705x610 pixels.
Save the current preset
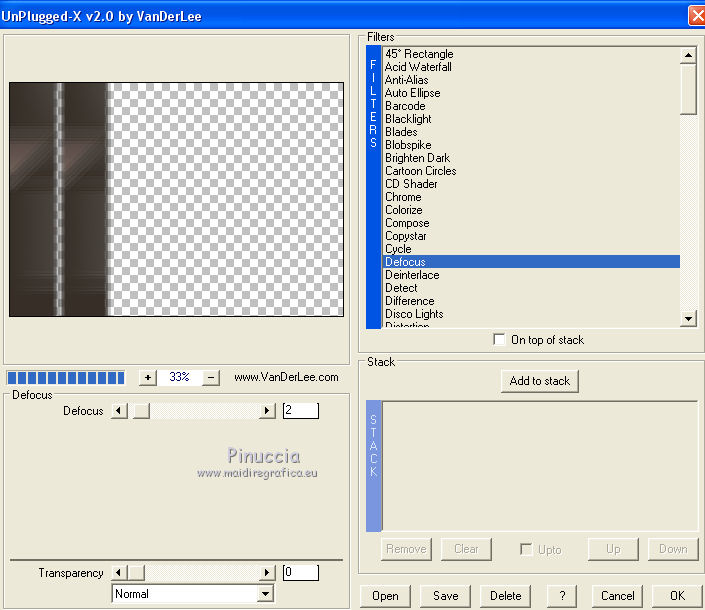446,596
